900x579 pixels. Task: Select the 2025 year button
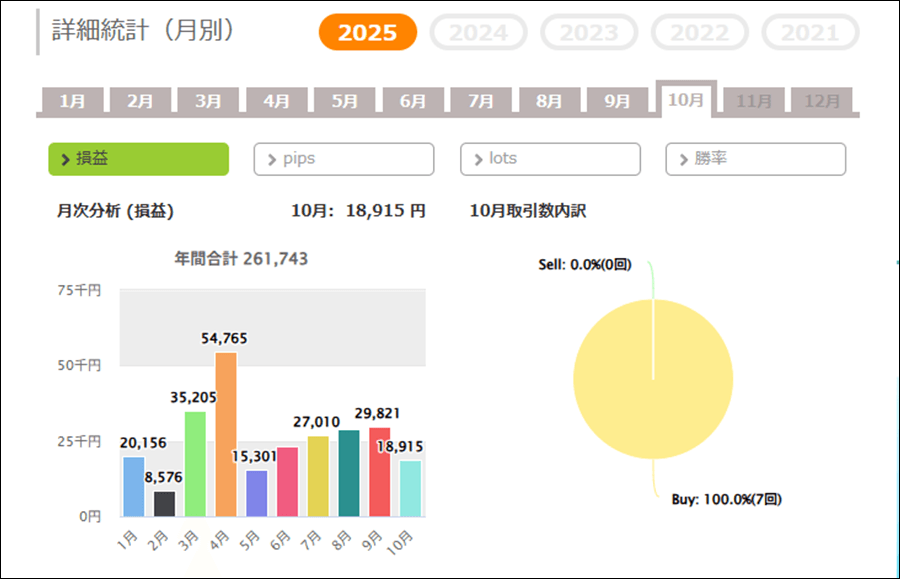367,33
